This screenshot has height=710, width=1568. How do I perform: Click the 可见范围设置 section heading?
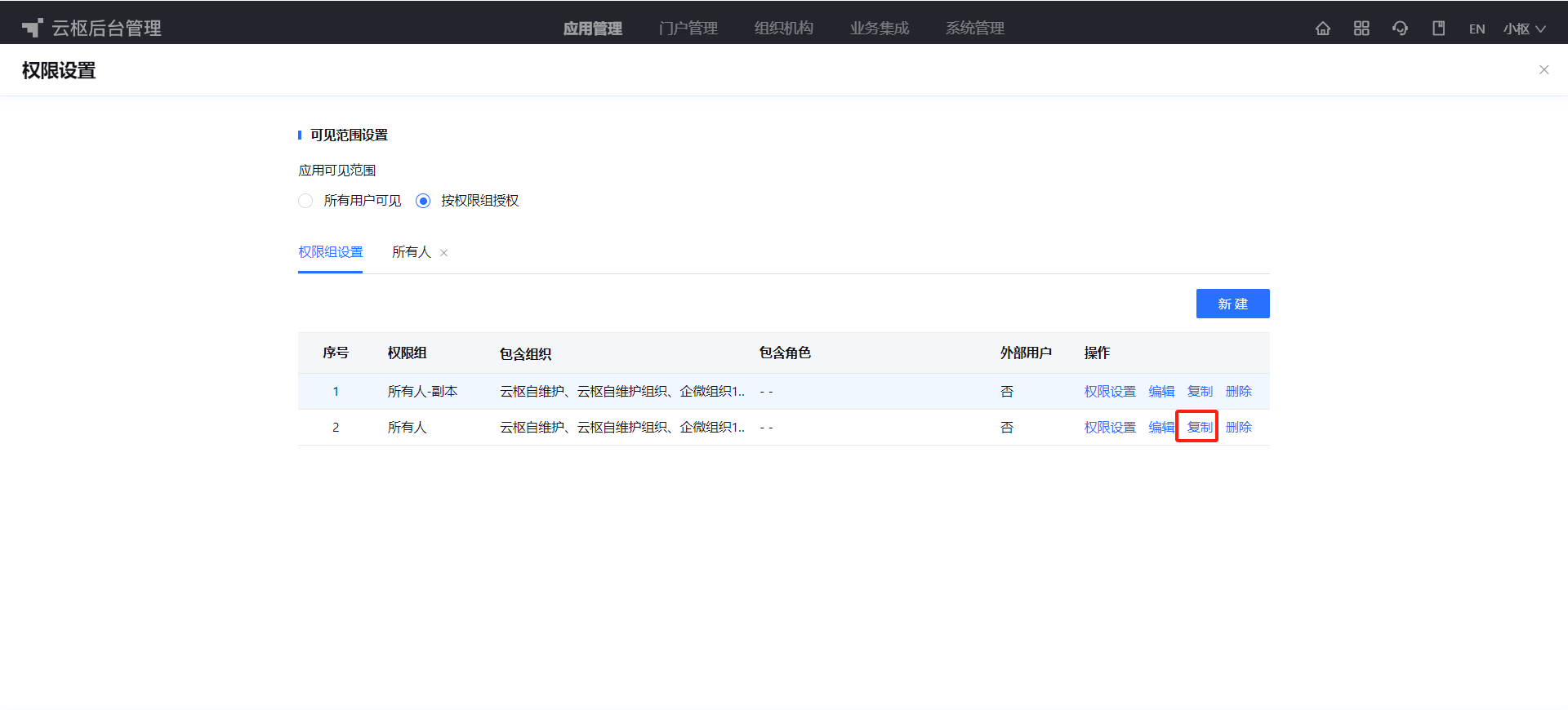coord(349,135)
